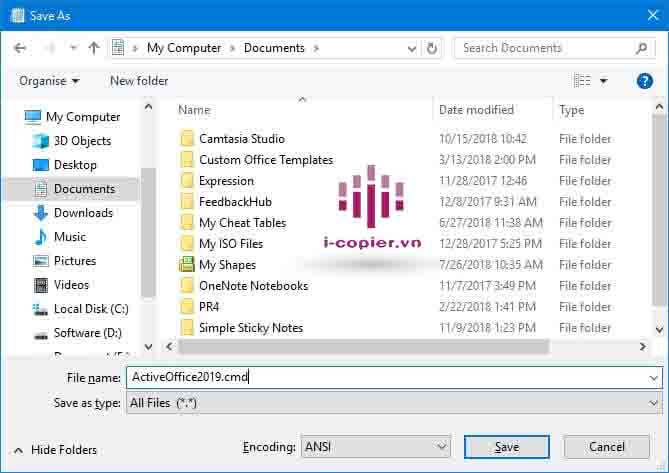The width and height of the screenshot is (669, 473).
Task: Click the Refresh icon in address bar
Action: 432,48
